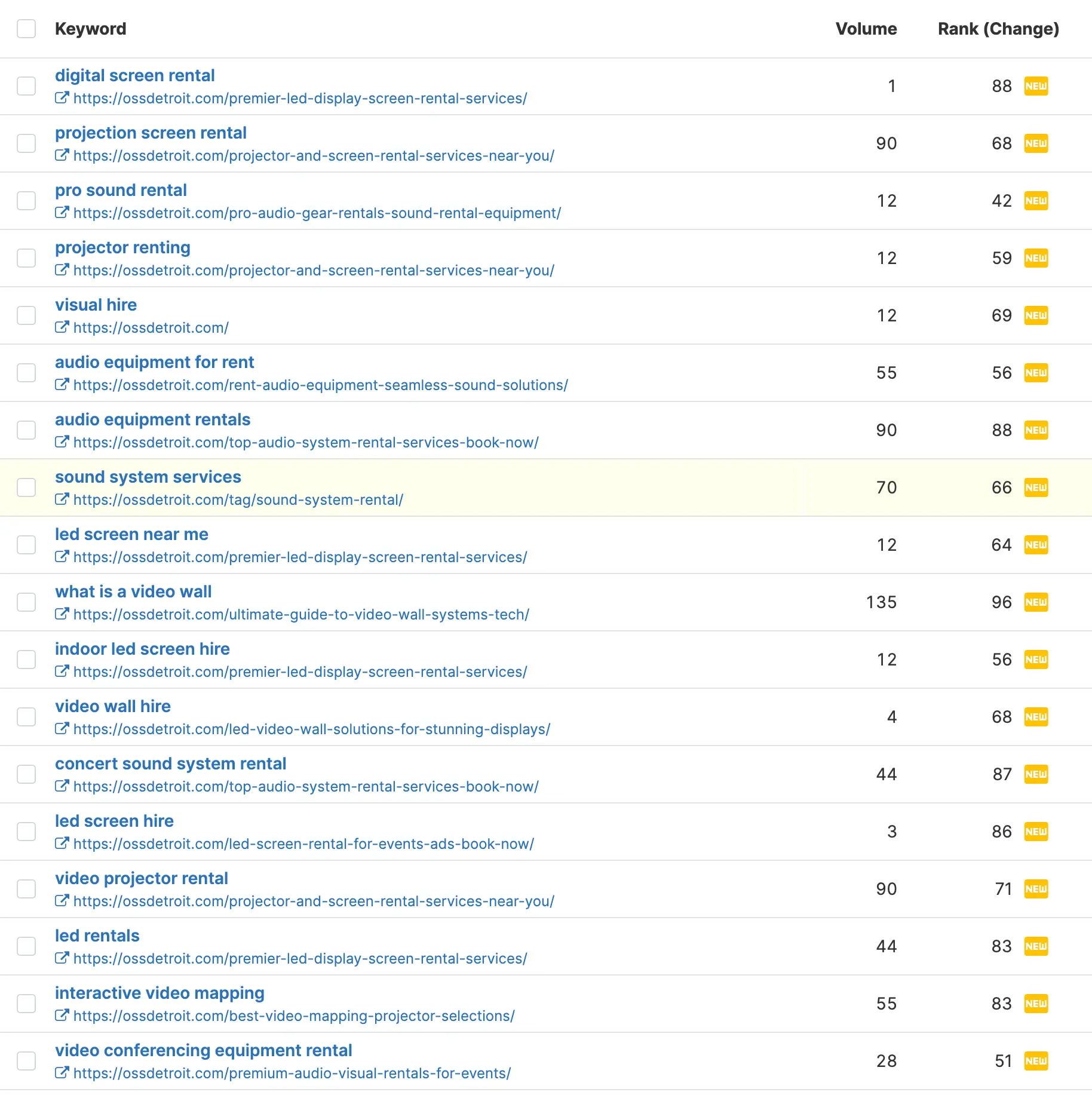The height and width of the screenshot is (1098, 1092).
Task: Select checkbox for video conferencing equipment rental
Action: tap(26, 1061)
